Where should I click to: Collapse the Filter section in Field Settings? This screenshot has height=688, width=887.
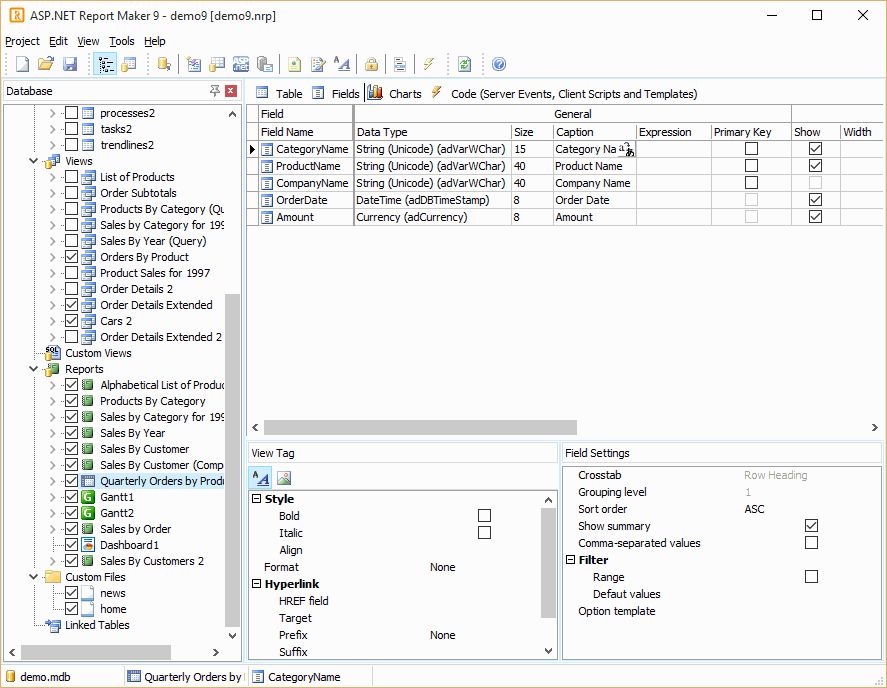[571, 560]
